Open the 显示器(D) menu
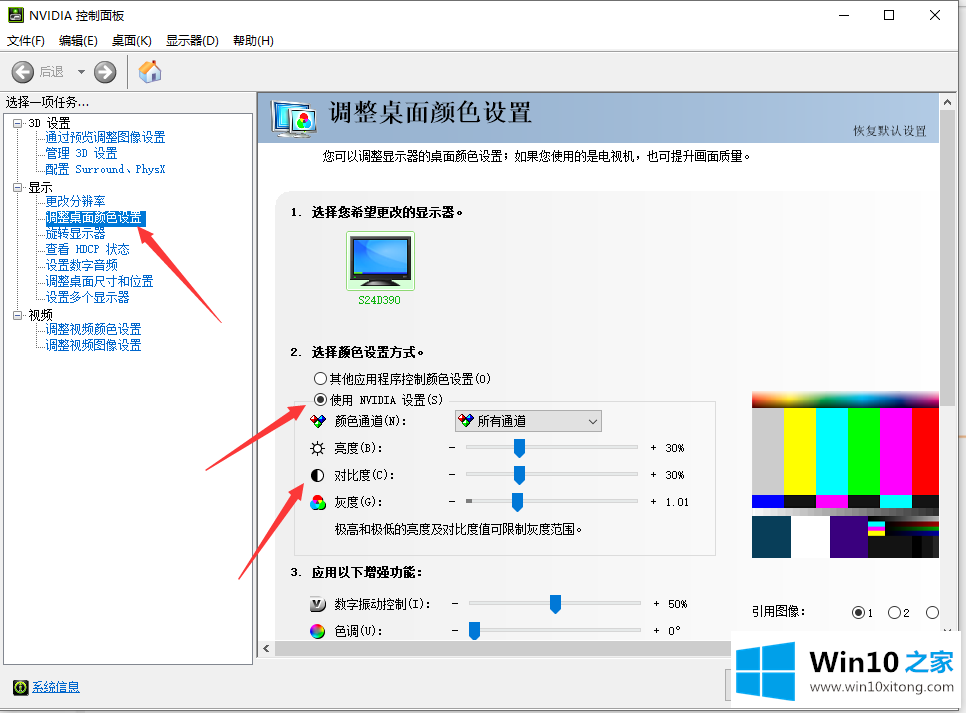Image resolution: width=966 pixels, height=713 pixels. (x=192, y=41)
